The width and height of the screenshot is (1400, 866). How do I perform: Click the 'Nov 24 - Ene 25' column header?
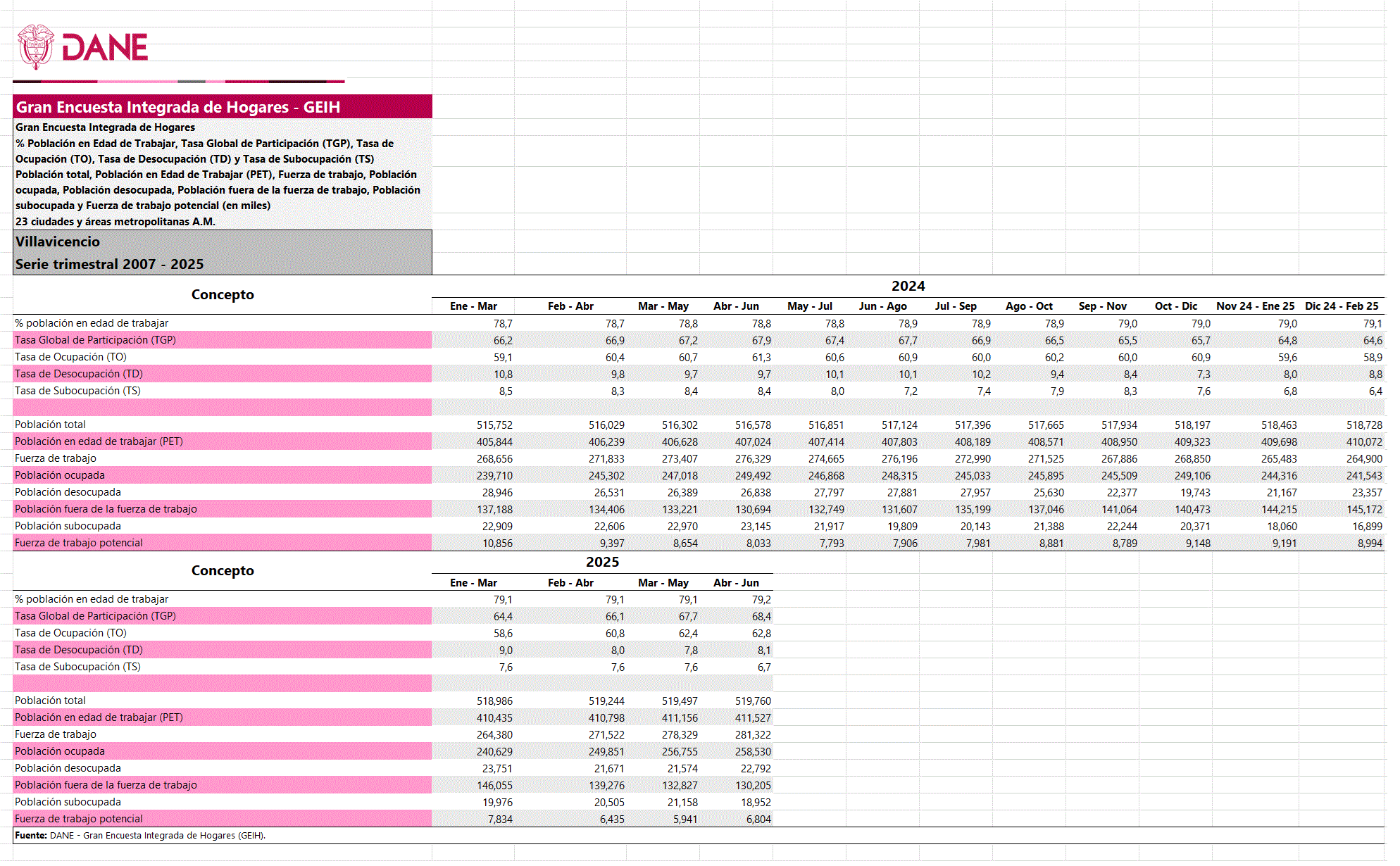pyautogui.click(x=1255, y=306)
